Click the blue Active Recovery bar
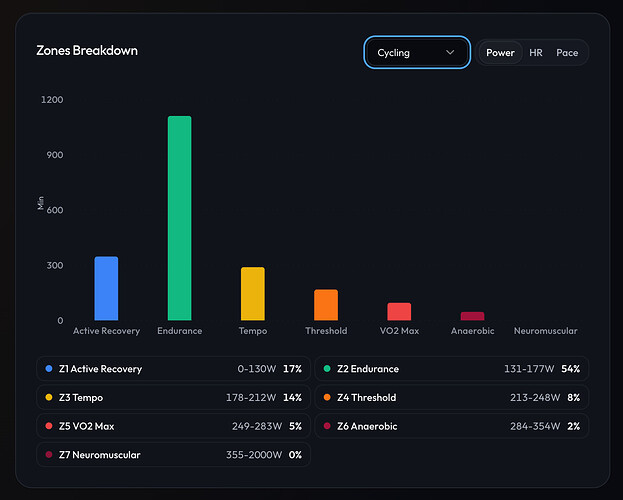The height and width of the screenshot is (500, 623). tap(106, 288)
